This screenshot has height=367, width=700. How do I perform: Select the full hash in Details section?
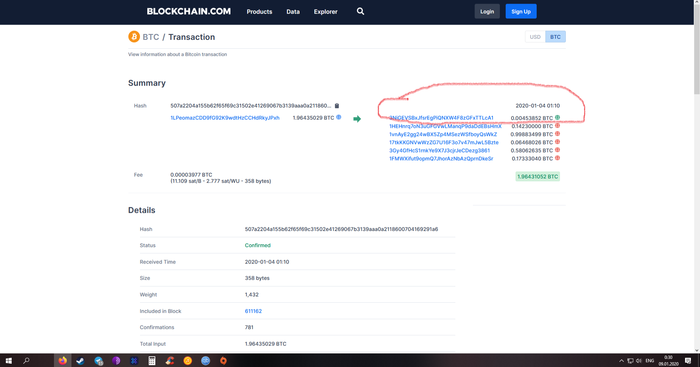coord(341,229)
